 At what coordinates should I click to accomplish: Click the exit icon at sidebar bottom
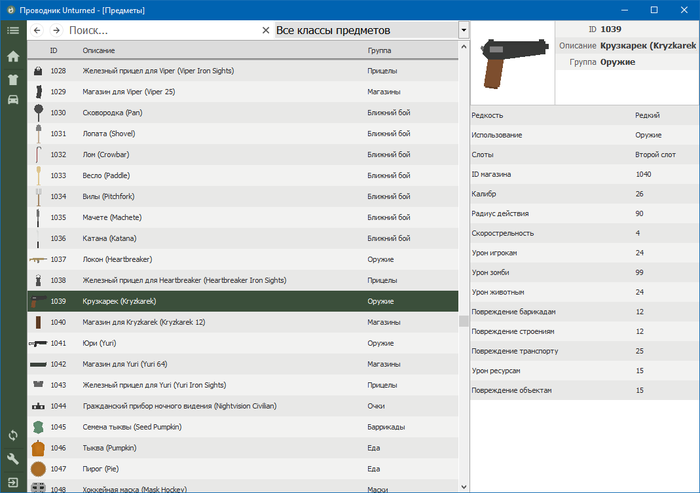point(13,482)
